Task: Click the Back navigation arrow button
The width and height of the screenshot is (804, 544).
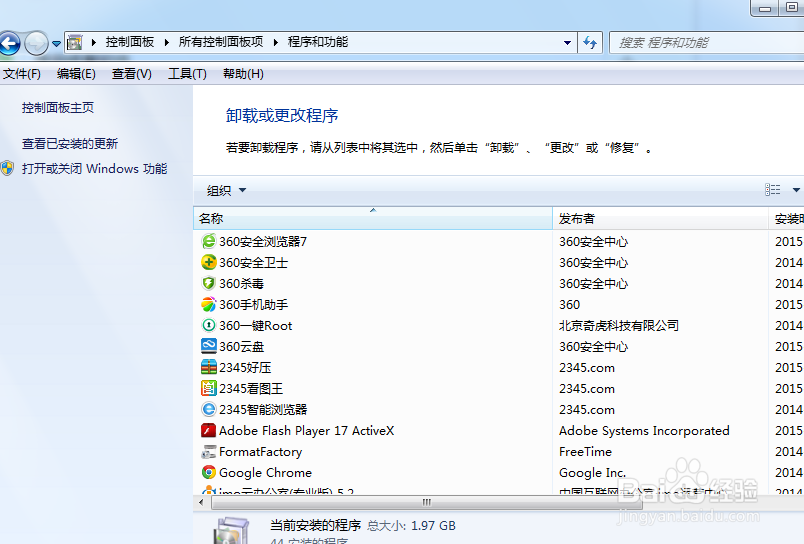Action: tap(9, 43)
